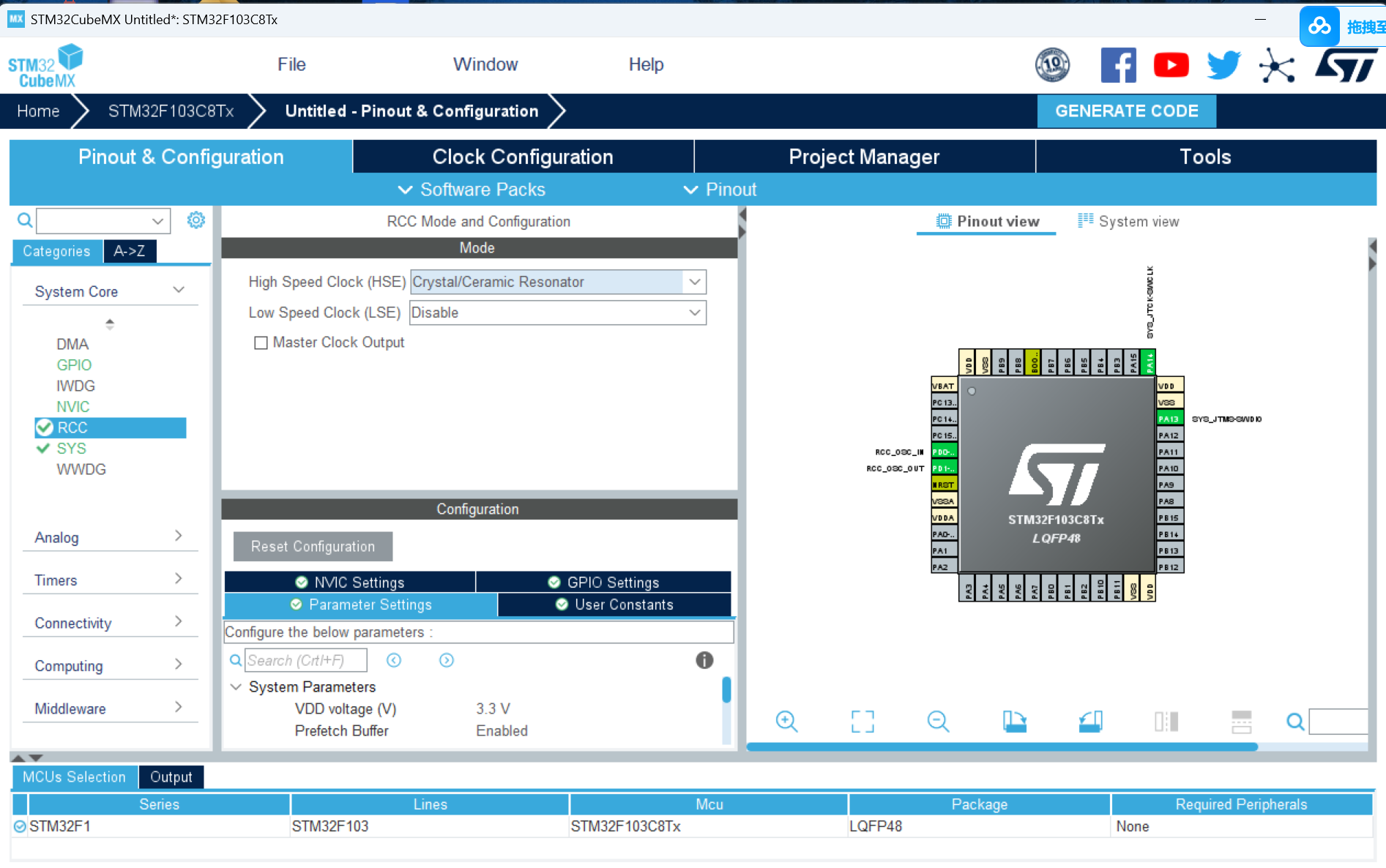Open the ST Twitter icon
This screenshot has height=868, width=1386.
(1223, 65)
